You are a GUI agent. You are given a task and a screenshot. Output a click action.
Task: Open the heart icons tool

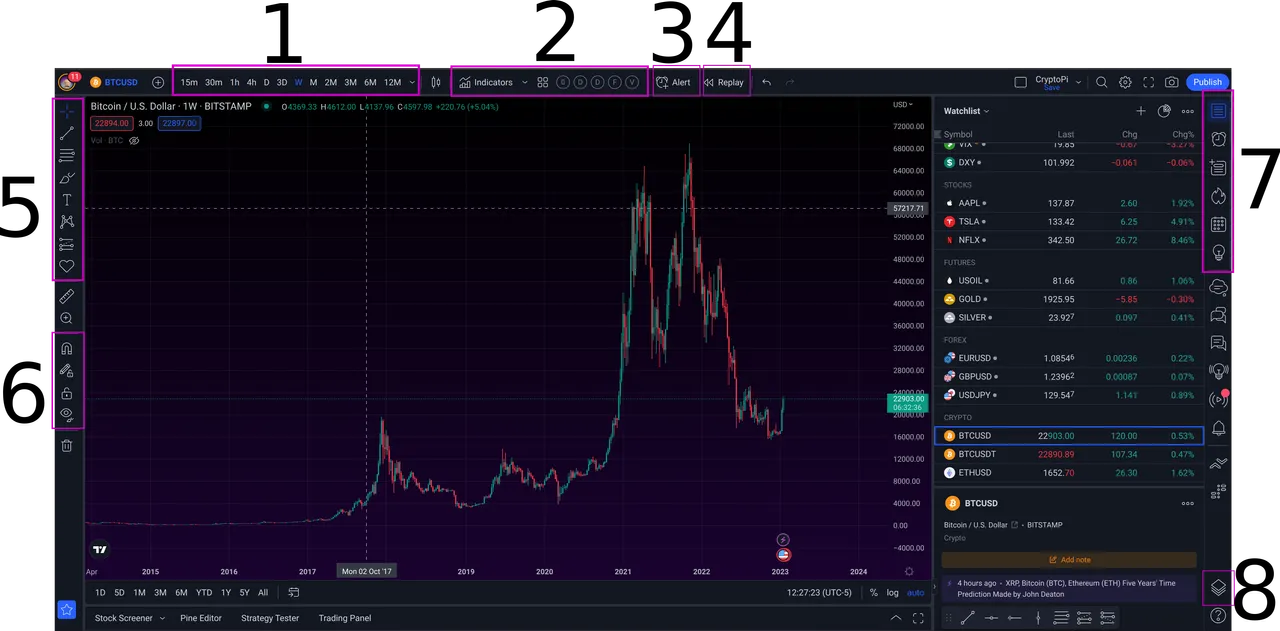(67, 266)
